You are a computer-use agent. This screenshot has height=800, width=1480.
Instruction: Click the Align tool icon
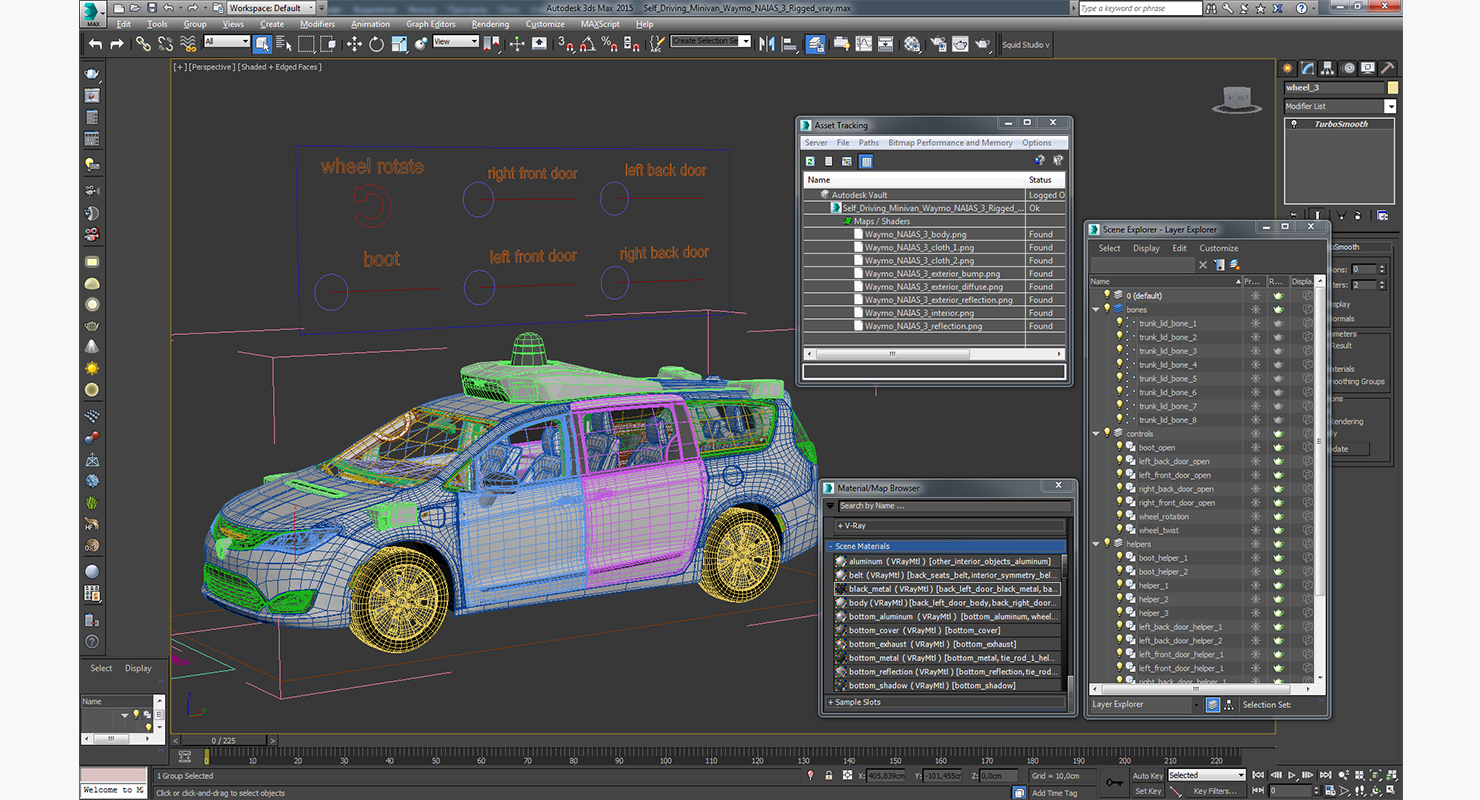(x=790, y=44)
